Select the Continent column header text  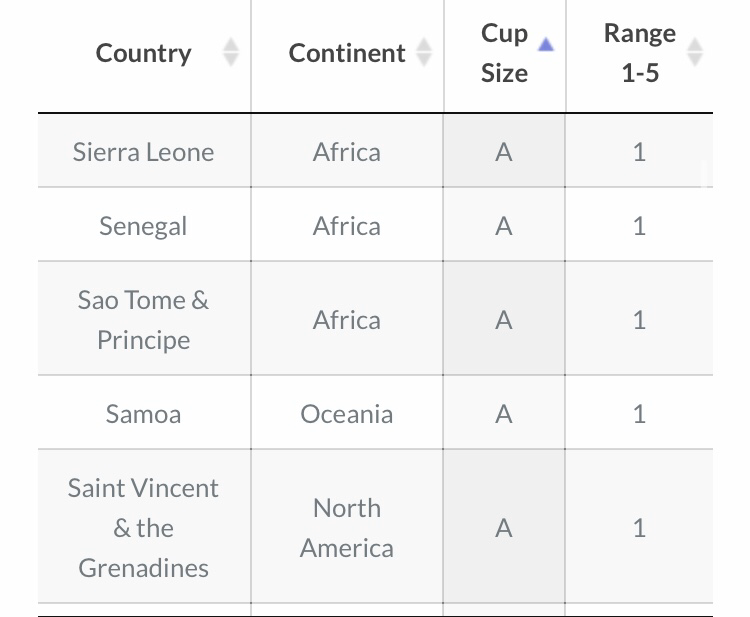pos(347,53)
